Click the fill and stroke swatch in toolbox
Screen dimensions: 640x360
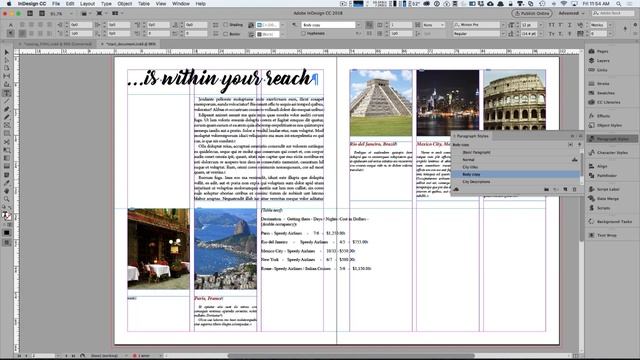7,216
